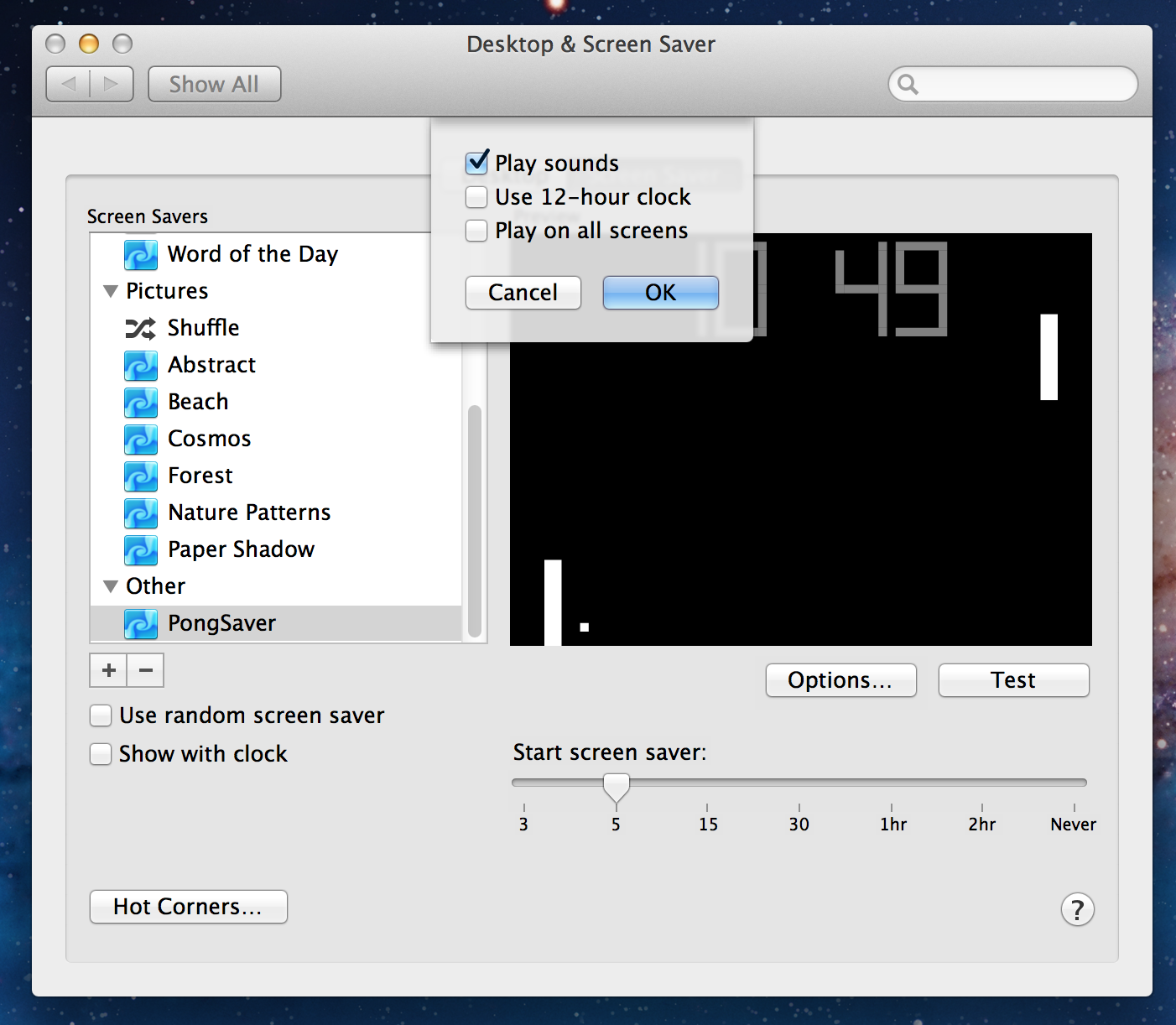Screen dimensions: 1176x1025
Task: Click the 3 minute slider label
Action: (x=523, y=825)
